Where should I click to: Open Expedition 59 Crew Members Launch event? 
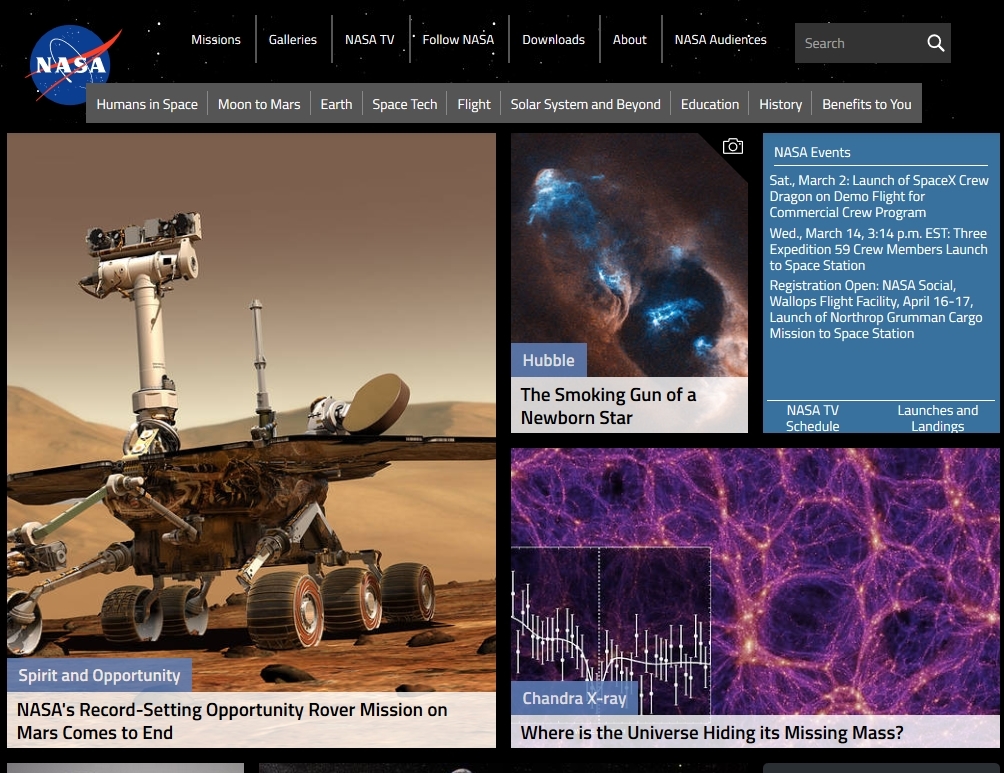(878, 249)
